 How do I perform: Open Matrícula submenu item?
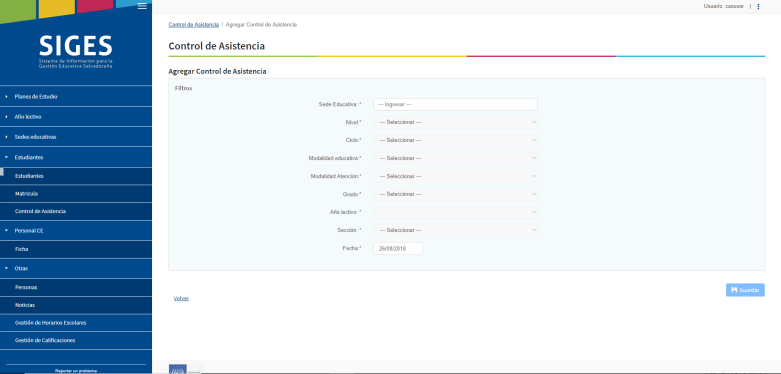click(x=76, y=194)
